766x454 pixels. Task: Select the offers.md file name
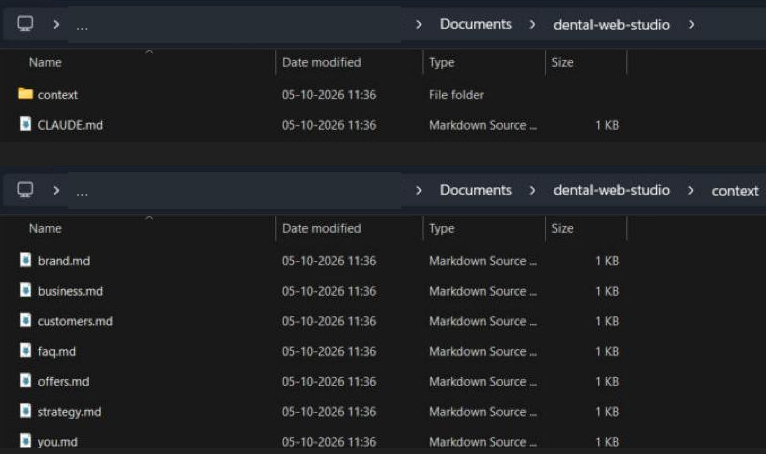tap(64, 381)
